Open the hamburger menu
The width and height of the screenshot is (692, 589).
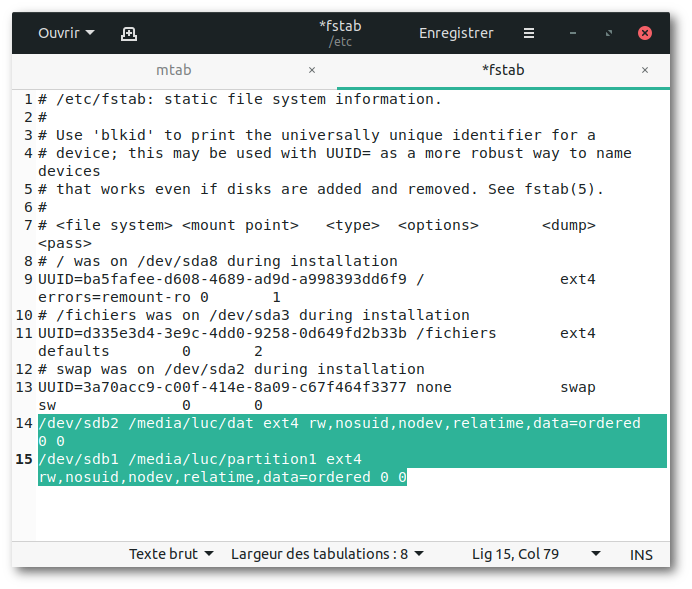pos(529,33)
